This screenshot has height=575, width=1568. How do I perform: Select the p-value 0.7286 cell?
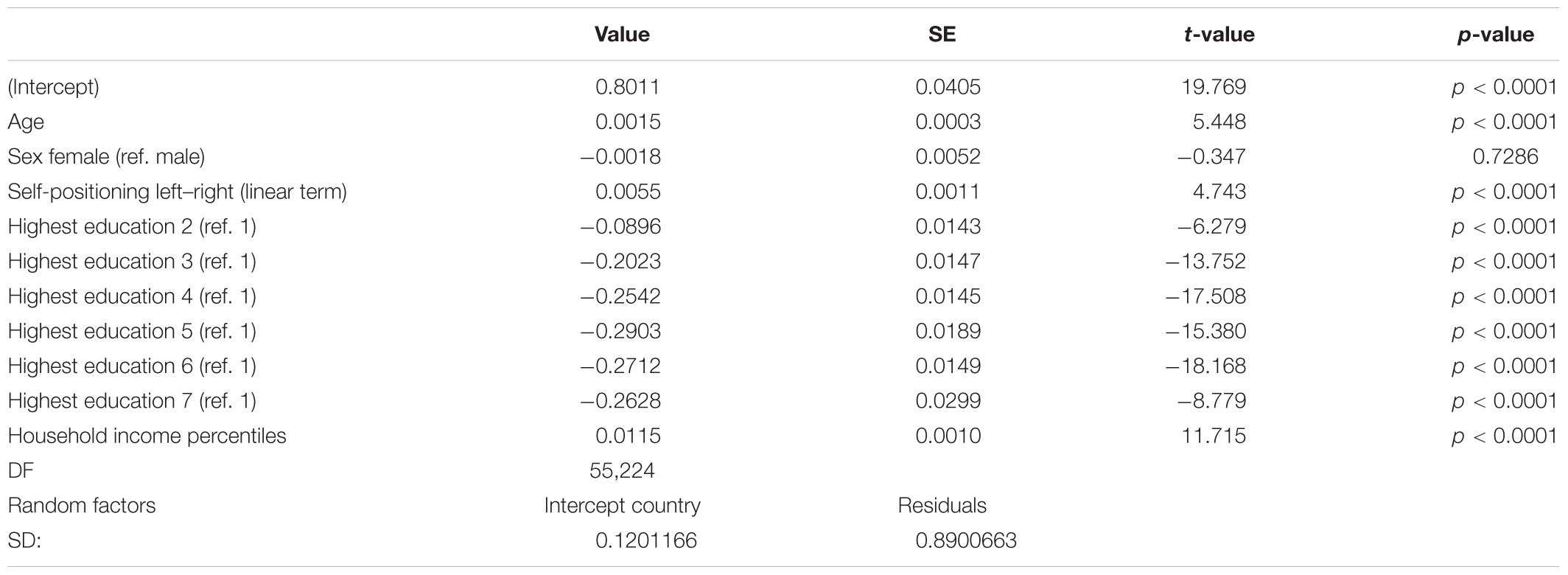[x=1505, y=156]
